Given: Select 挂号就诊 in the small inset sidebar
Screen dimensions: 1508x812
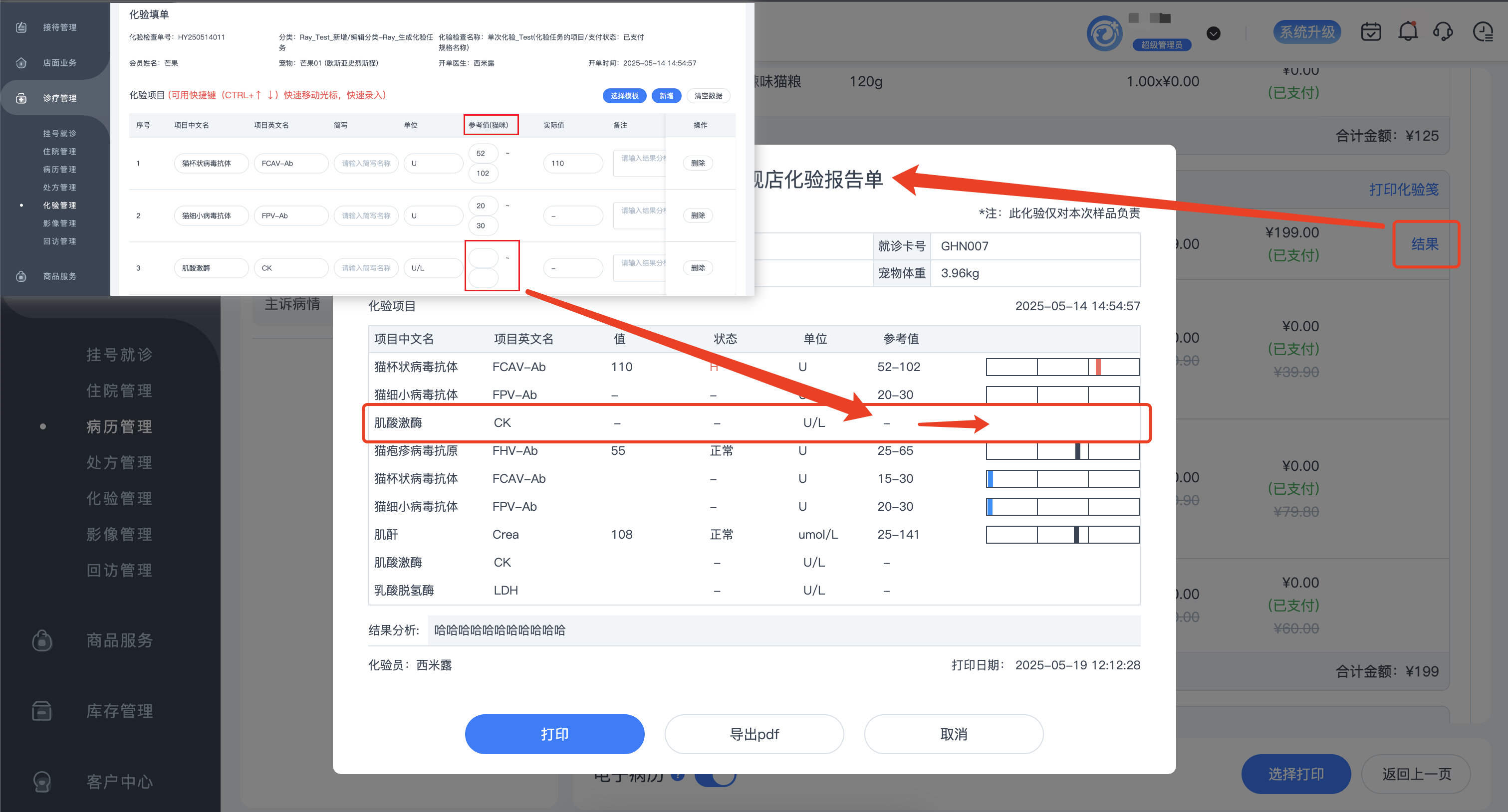Looking at the screenshot, I should pyautogui.click(x=59, y=133).
